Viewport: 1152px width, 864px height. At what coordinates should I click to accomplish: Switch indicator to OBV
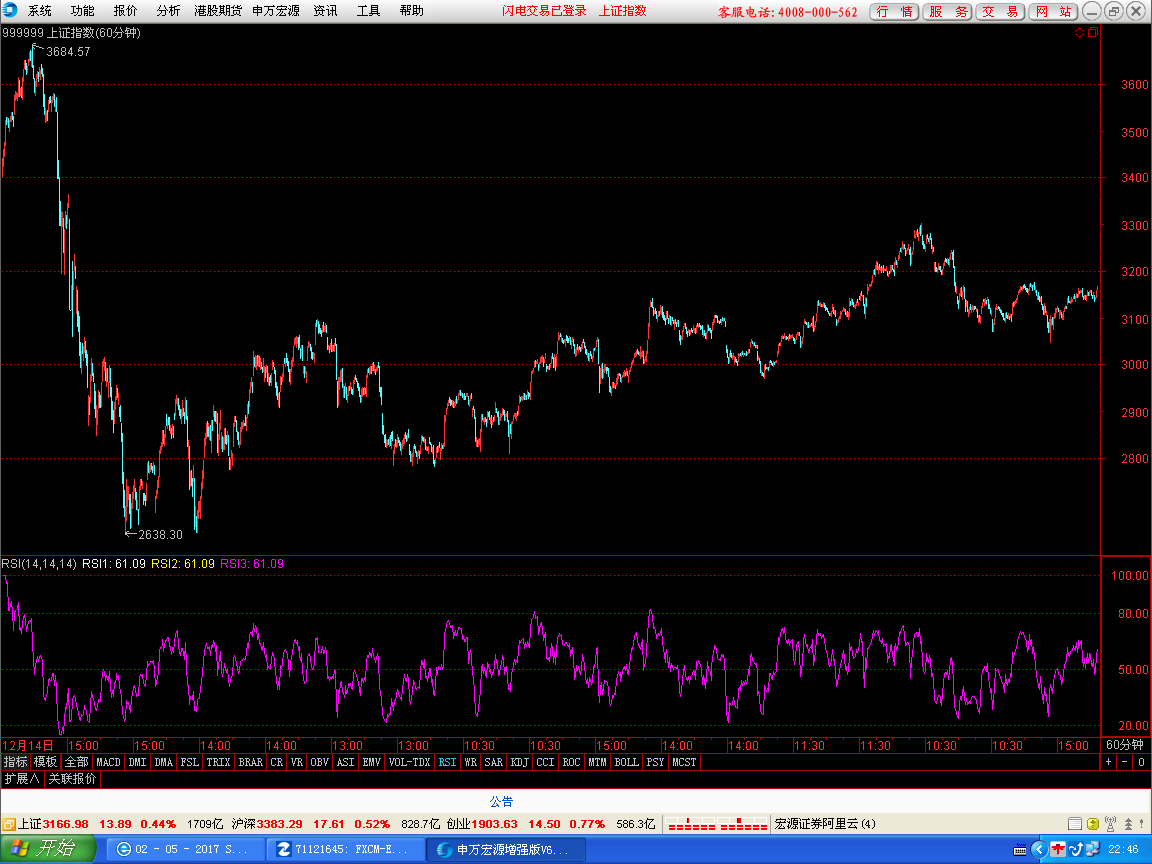point(320,762)
